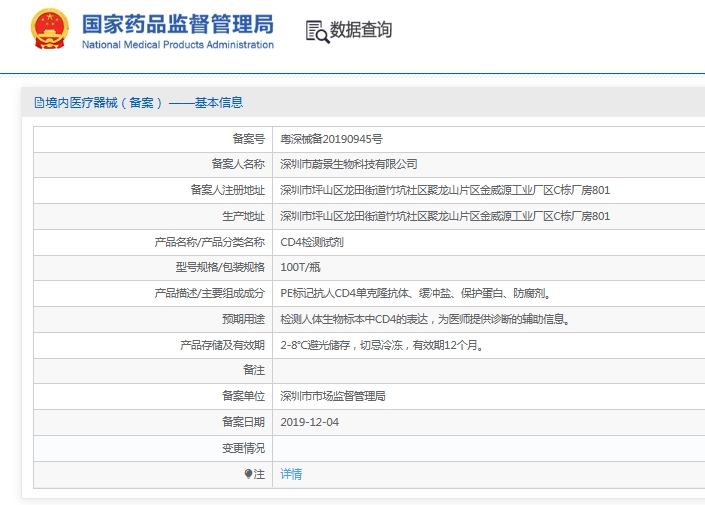The width and height of the screenshot is (705, 505).
Task: Click the national emblem logo
Action: (x=49, y=28)
